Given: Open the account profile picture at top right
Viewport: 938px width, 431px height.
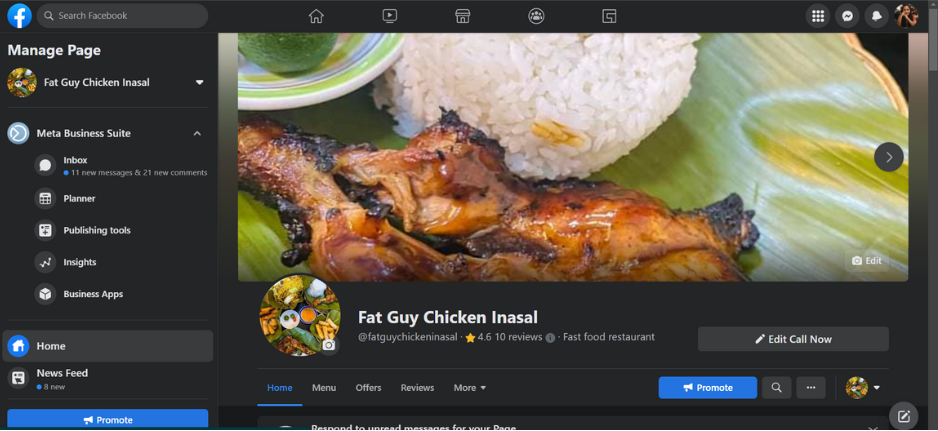Looking at the screenshot, I should pos(906,16).
